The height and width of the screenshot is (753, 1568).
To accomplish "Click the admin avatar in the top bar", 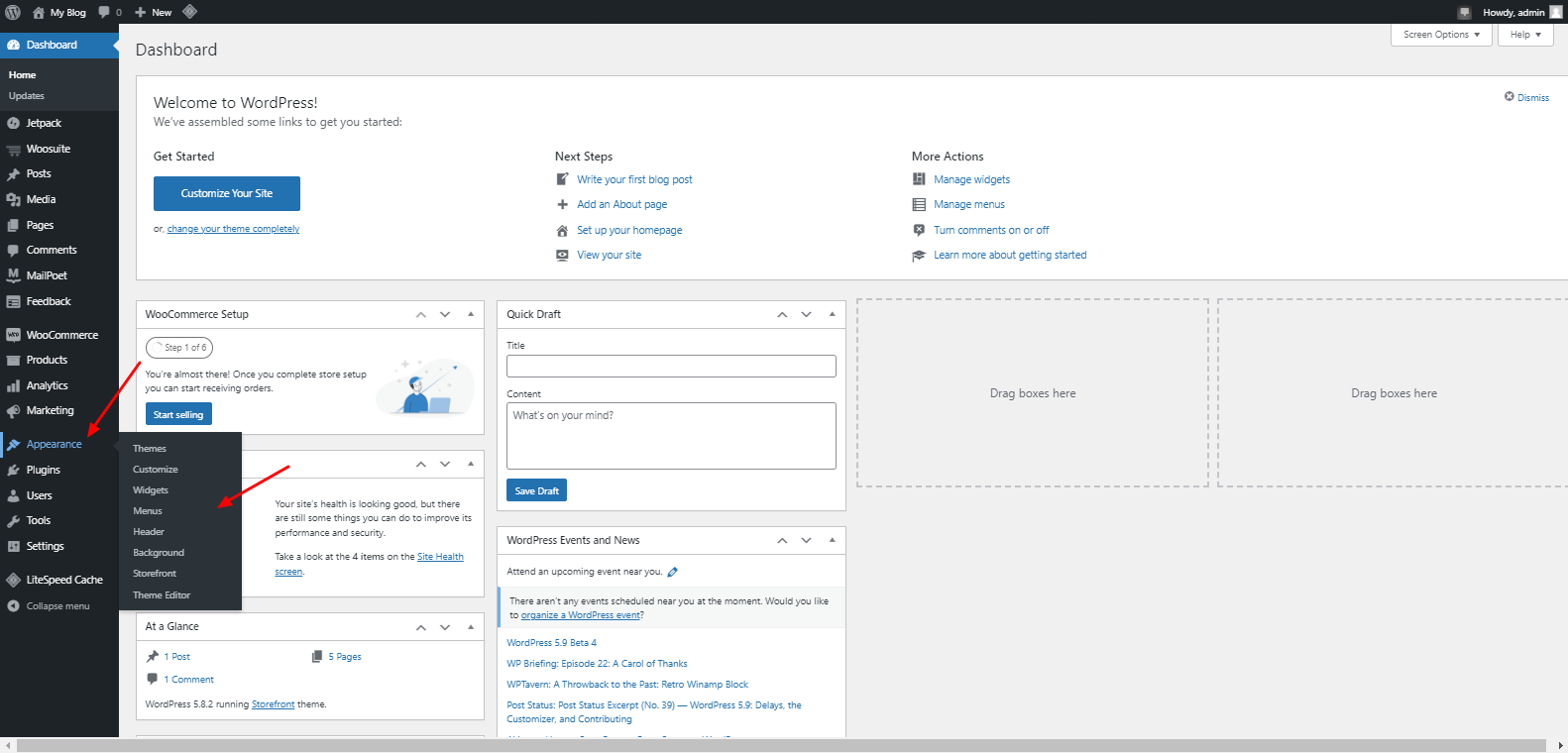I will pyautogui.click(x=1555, y=12).
